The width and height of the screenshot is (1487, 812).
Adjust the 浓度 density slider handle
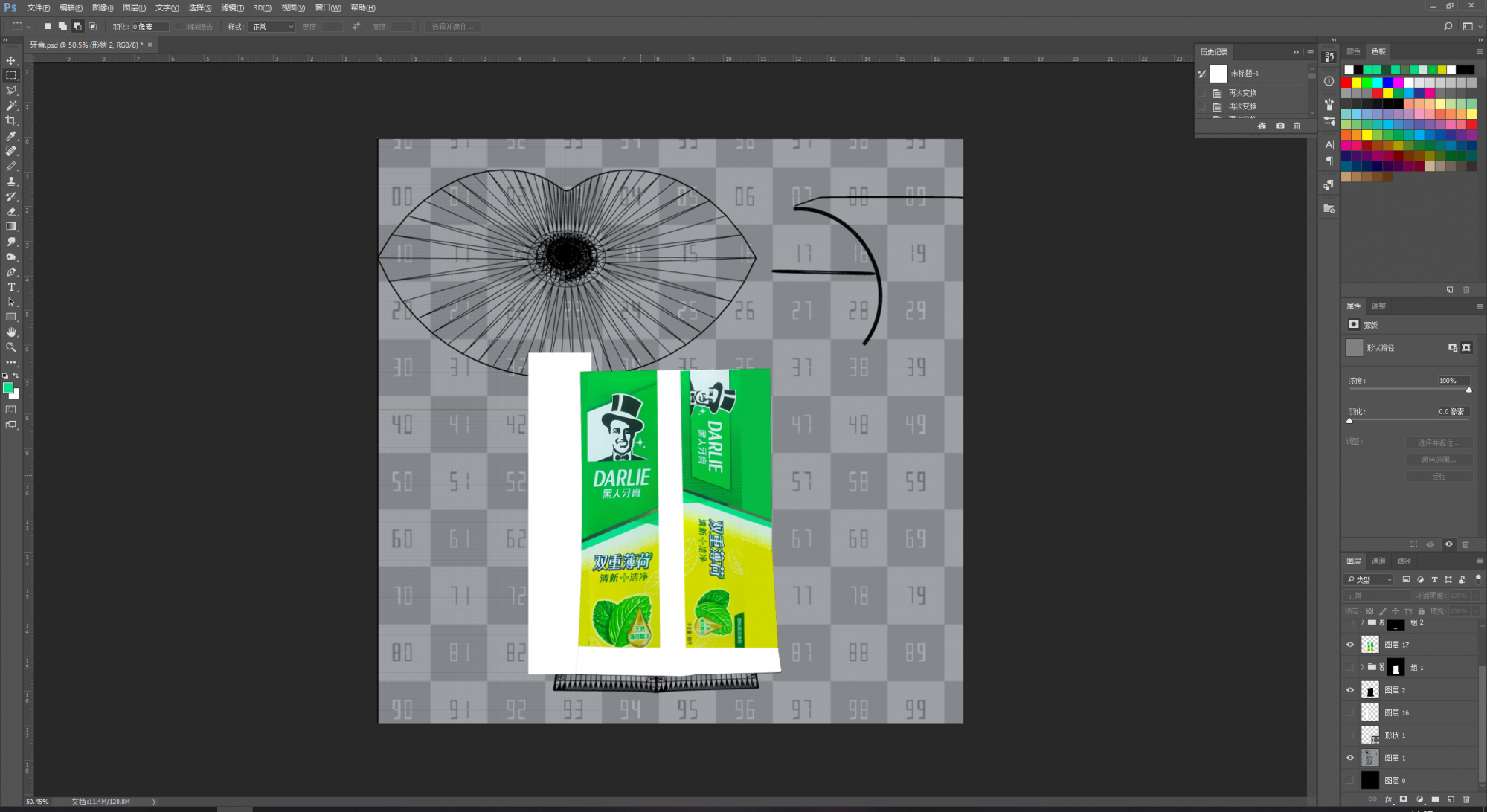[x=1468, y=390]
